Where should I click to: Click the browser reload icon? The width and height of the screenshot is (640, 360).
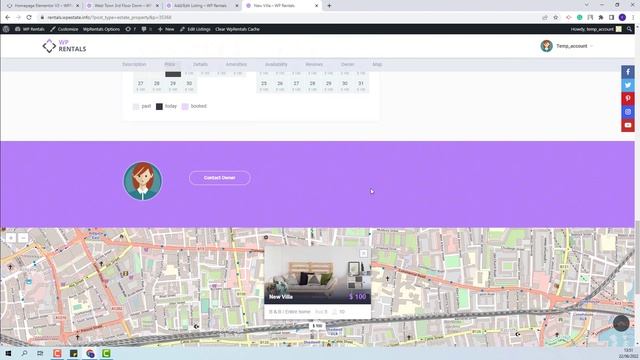[29, 17]
